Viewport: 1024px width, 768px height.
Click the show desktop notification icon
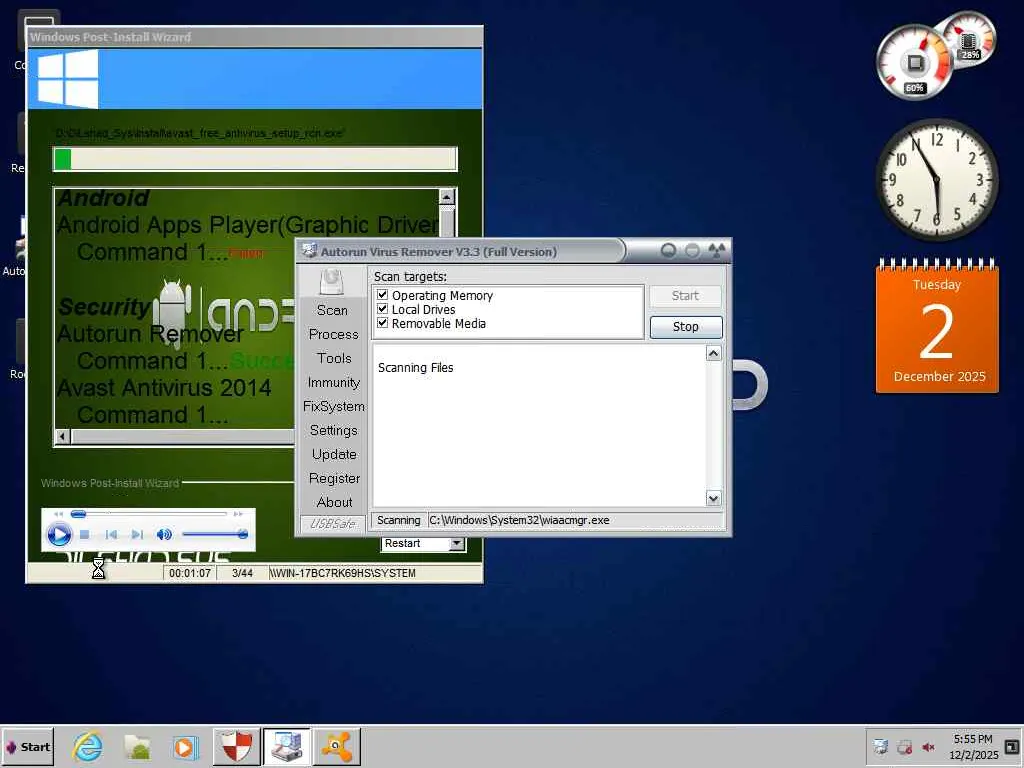[x=1012, y=746]
